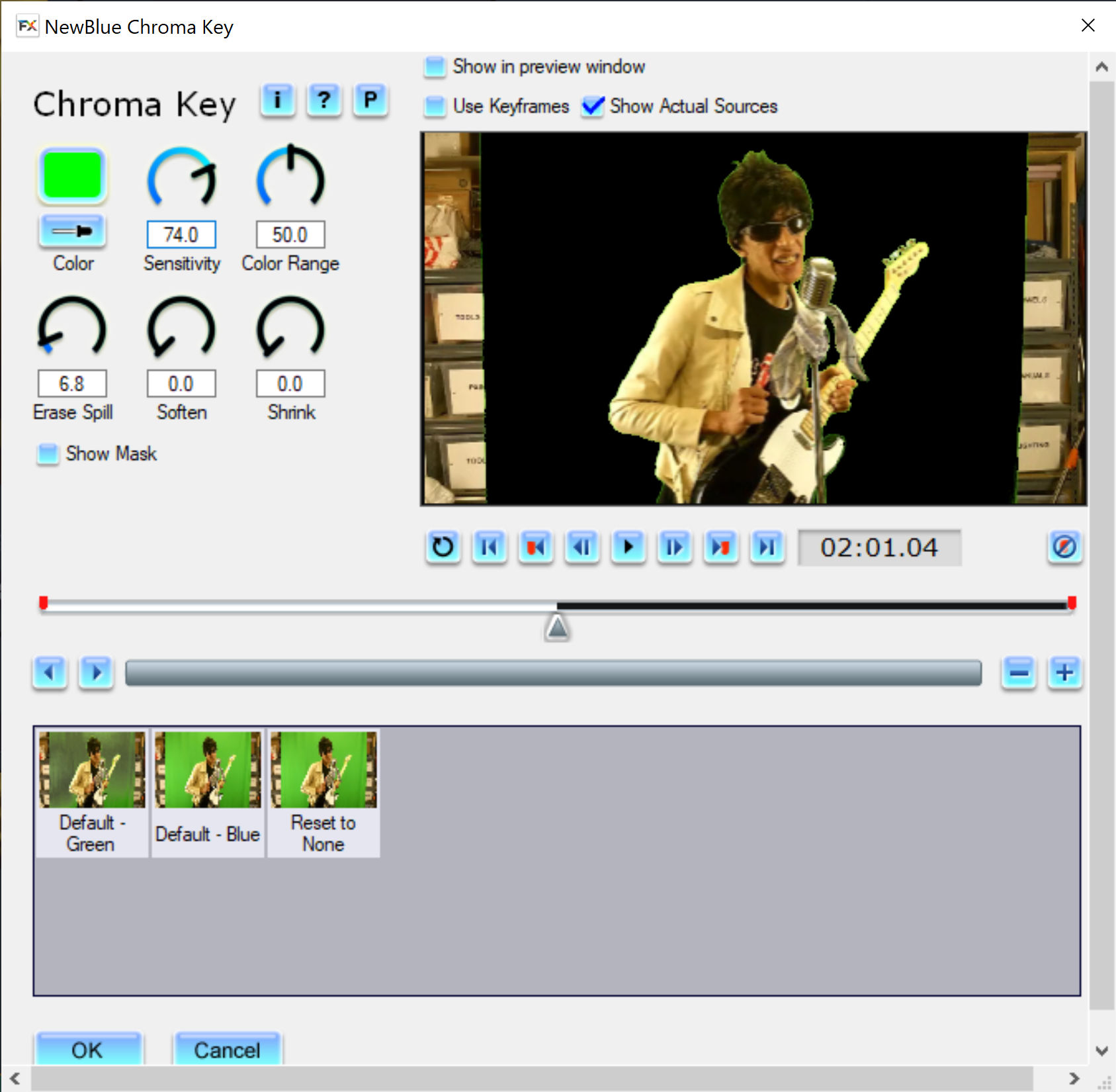This screenshot has width=1116, height=1092.
Task: Select the Shrink value field 0.0
Action: tap(290, 384)
